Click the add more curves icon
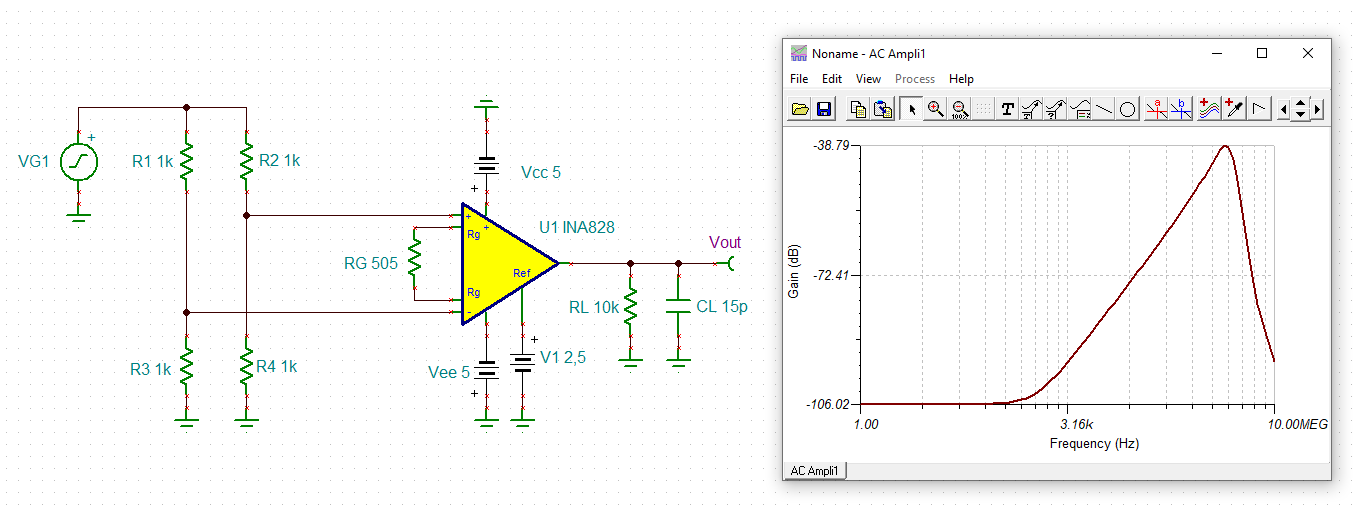The image size is (1360, 516). pyautogui.click(x=1209, y=109)
